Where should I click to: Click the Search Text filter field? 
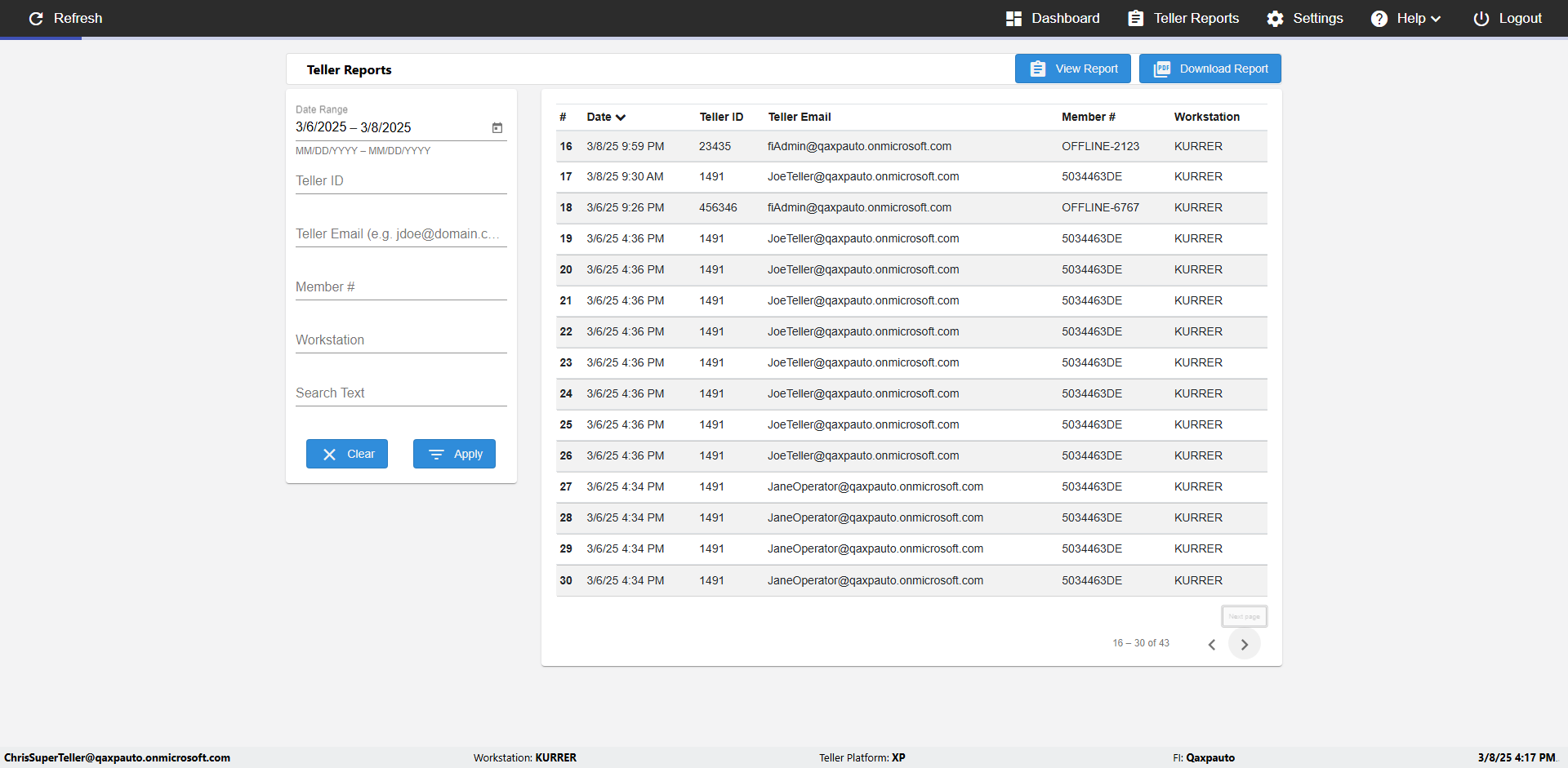point(401,393)
